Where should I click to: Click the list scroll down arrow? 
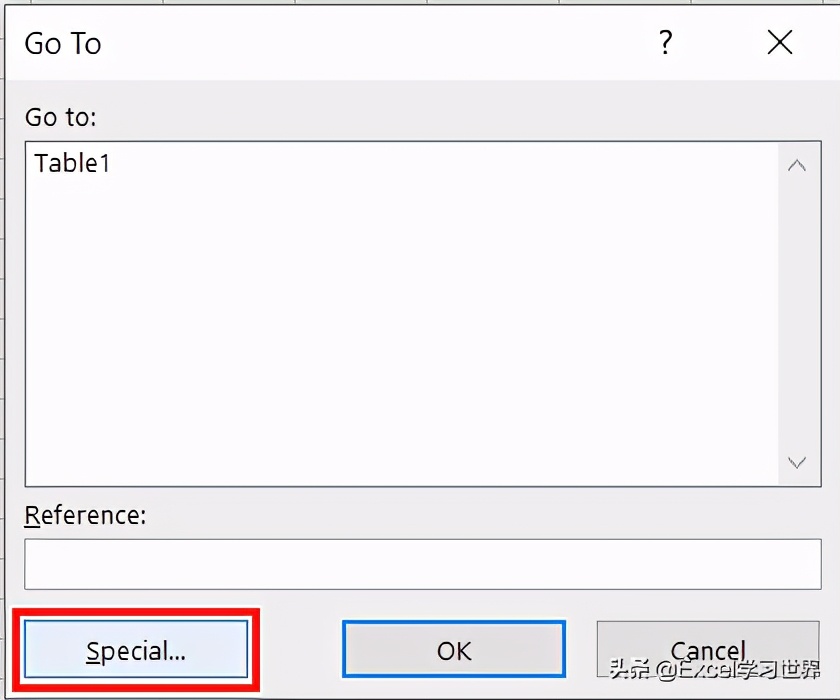coord(797,462)
